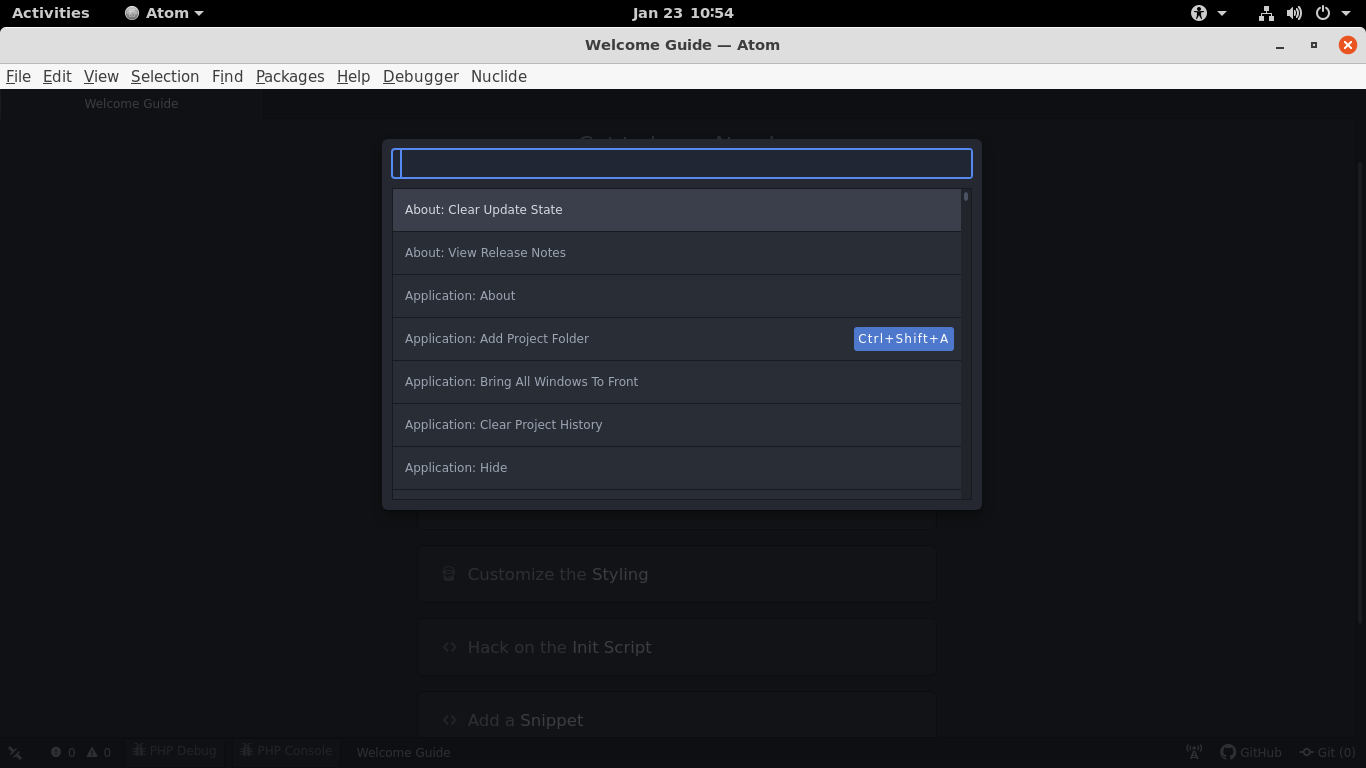Image resolution: width=1366 pixels, height=768 pixels.
Task: Open the Find menu
Action: [227, 76]
